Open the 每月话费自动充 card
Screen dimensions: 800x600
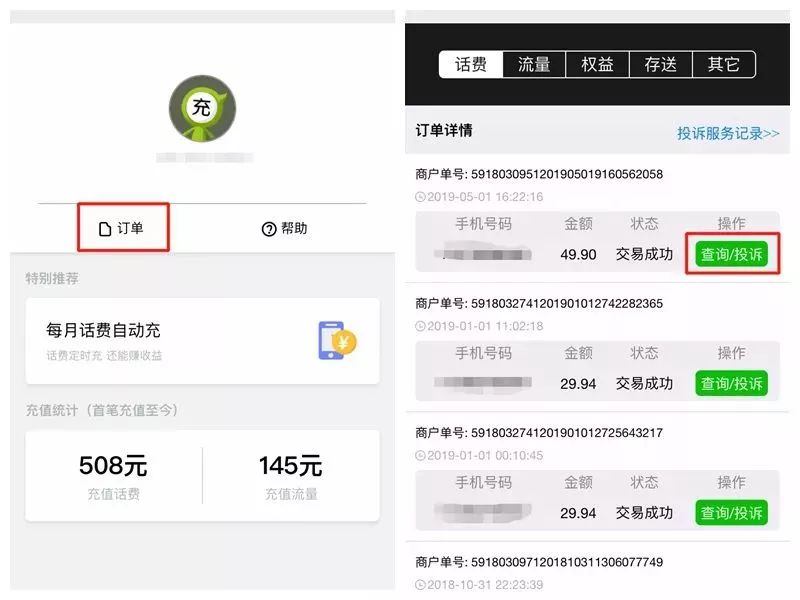coord(200,340)
